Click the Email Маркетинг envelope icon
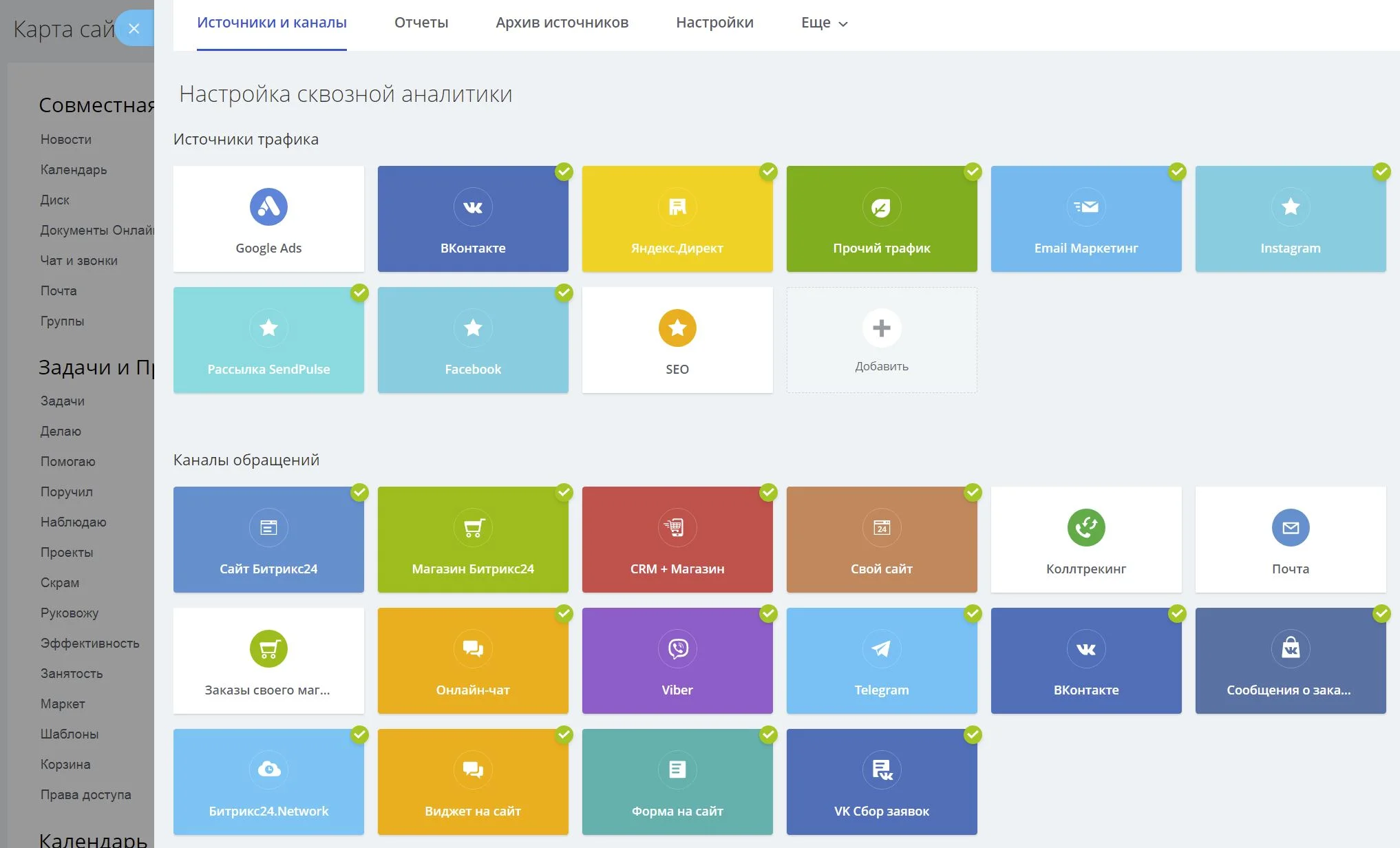Viewport: 1400px width, 848px height. [1085, 206]
